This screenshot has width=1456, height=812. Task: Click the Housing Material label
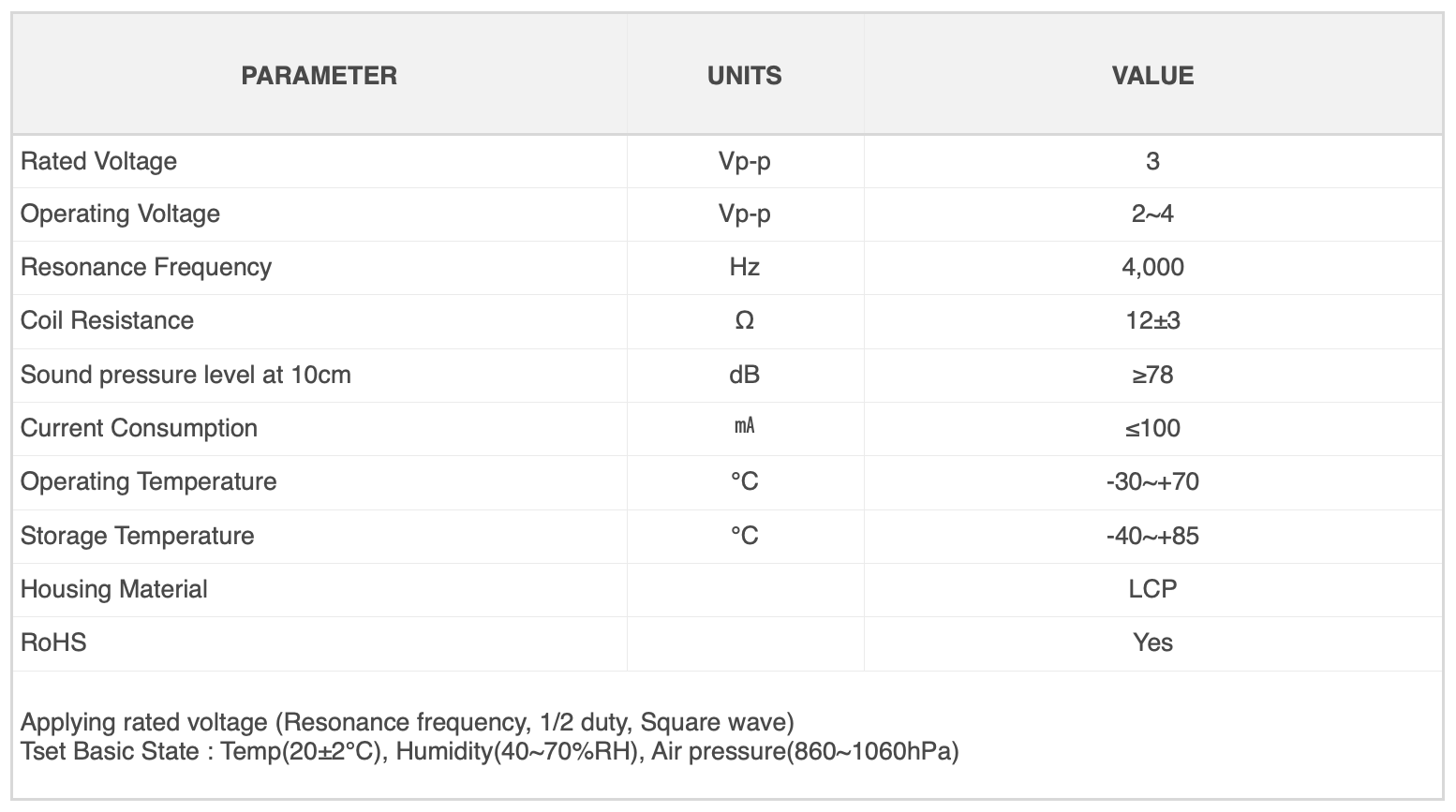pyautogui.click(x=113, y=589)
